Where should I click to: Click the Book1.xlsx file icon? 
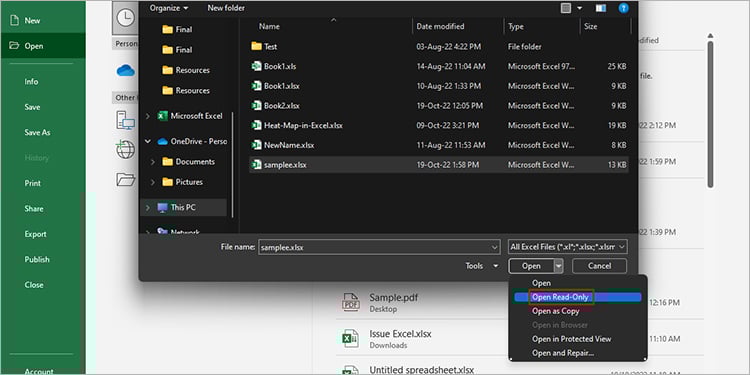click(x=257, y=86)
